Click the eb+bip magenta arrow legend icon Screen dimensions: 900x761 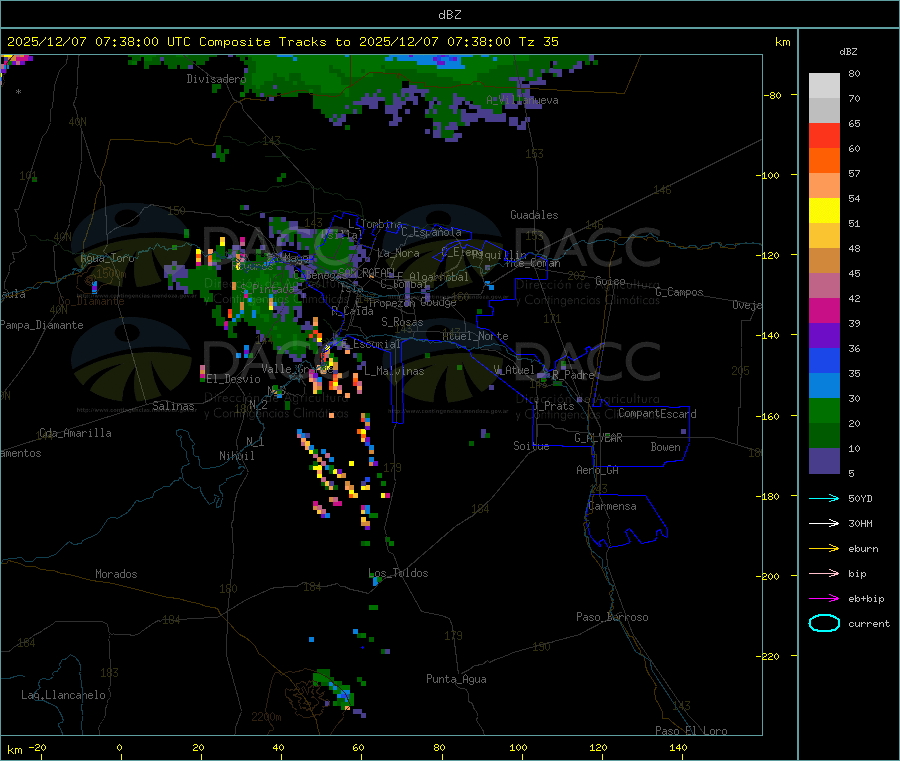pyautogui.click(x=824, y=599)
